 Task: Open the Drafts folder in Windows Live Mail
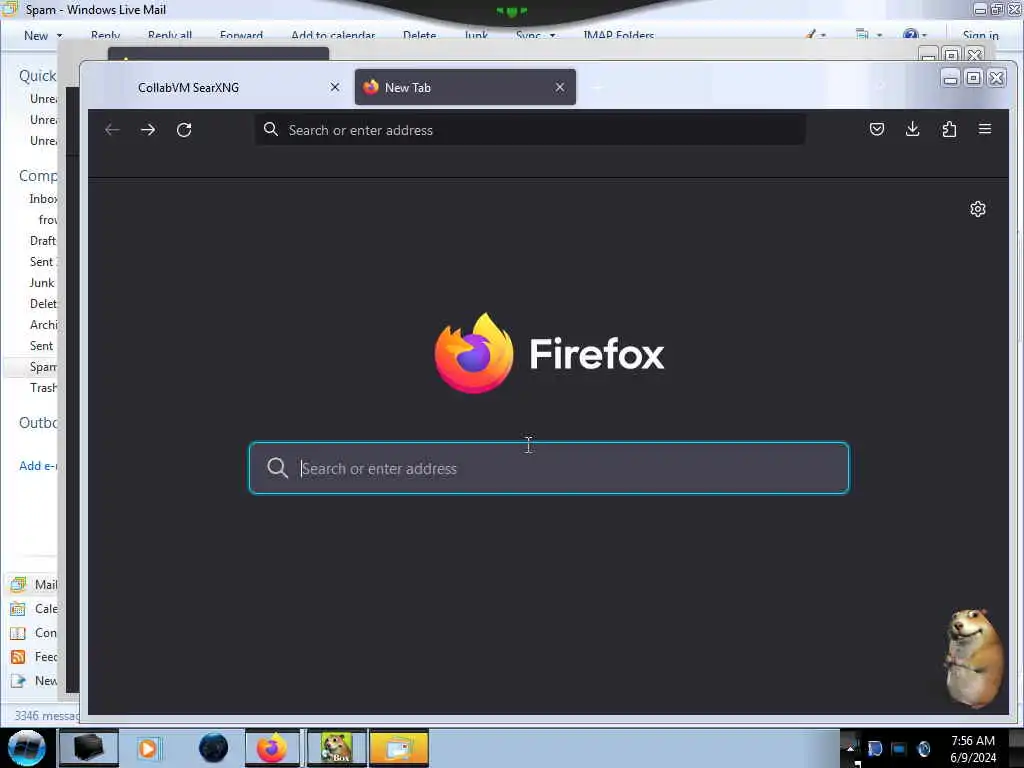[x=43, y=240]
